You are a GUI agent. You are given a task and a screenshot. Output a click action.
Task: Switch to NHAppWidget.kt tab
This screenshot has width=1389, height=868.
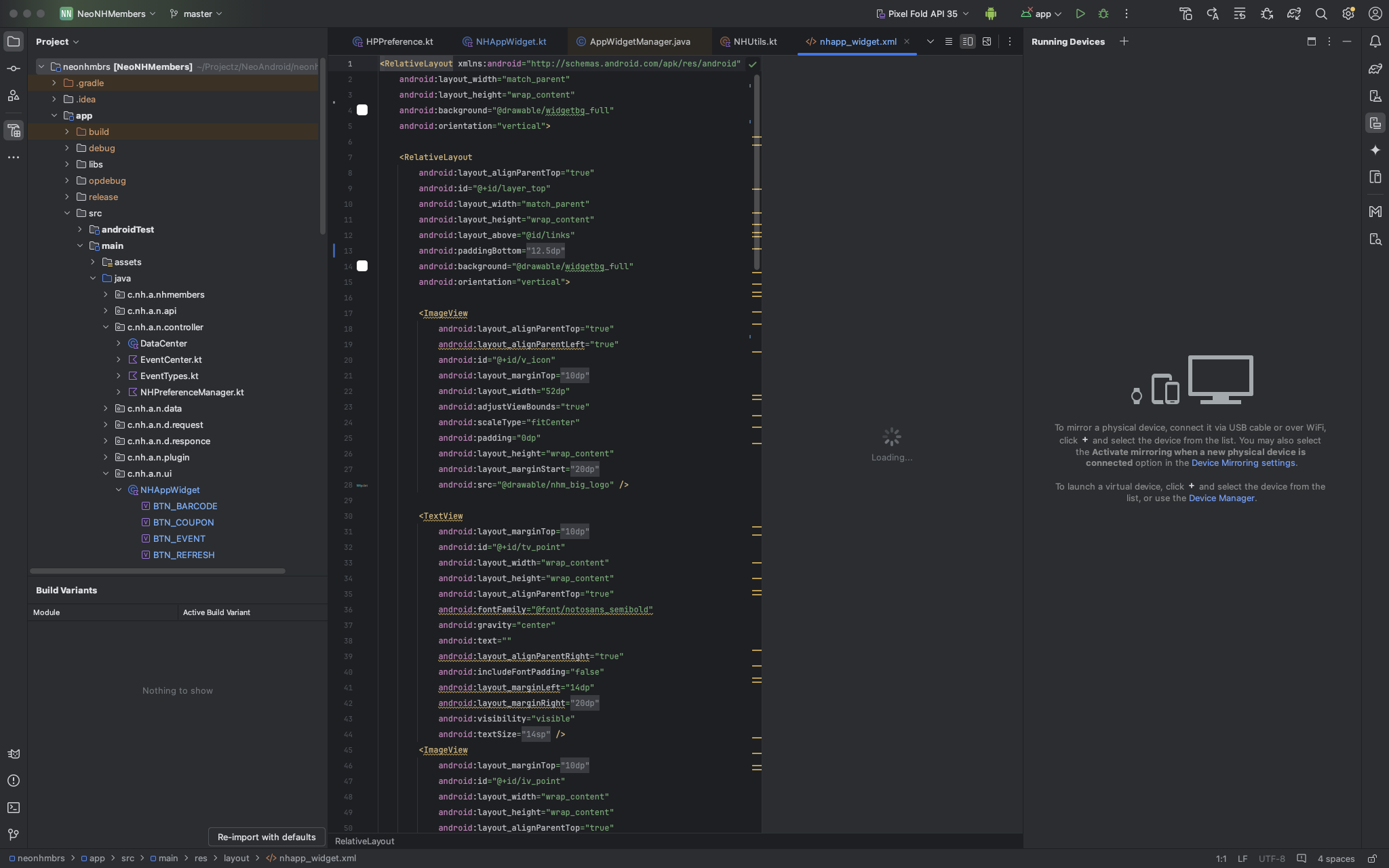click(510, 41)
